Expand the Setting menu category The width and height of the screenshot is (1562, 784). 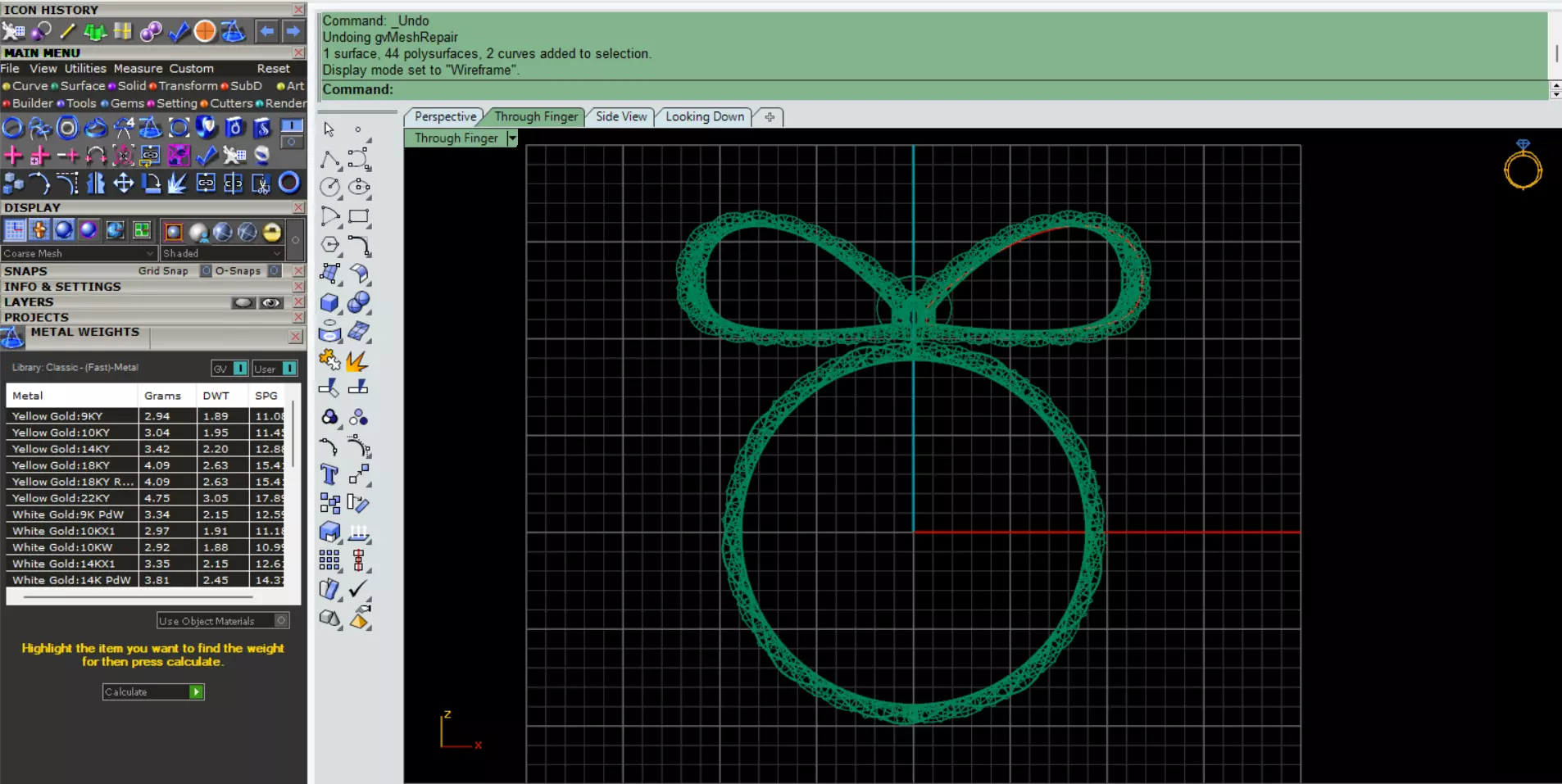(172, 103)
